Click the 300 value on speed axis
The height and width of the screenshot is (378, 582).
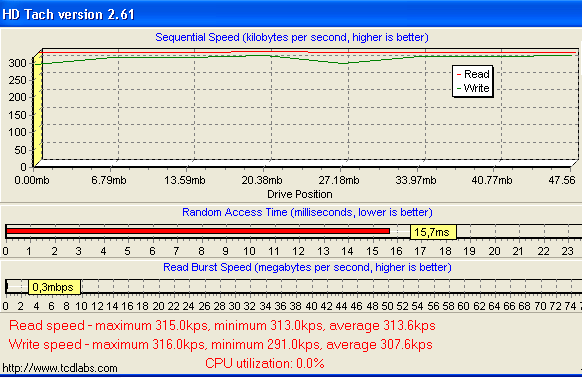click(x=17, y=63)
